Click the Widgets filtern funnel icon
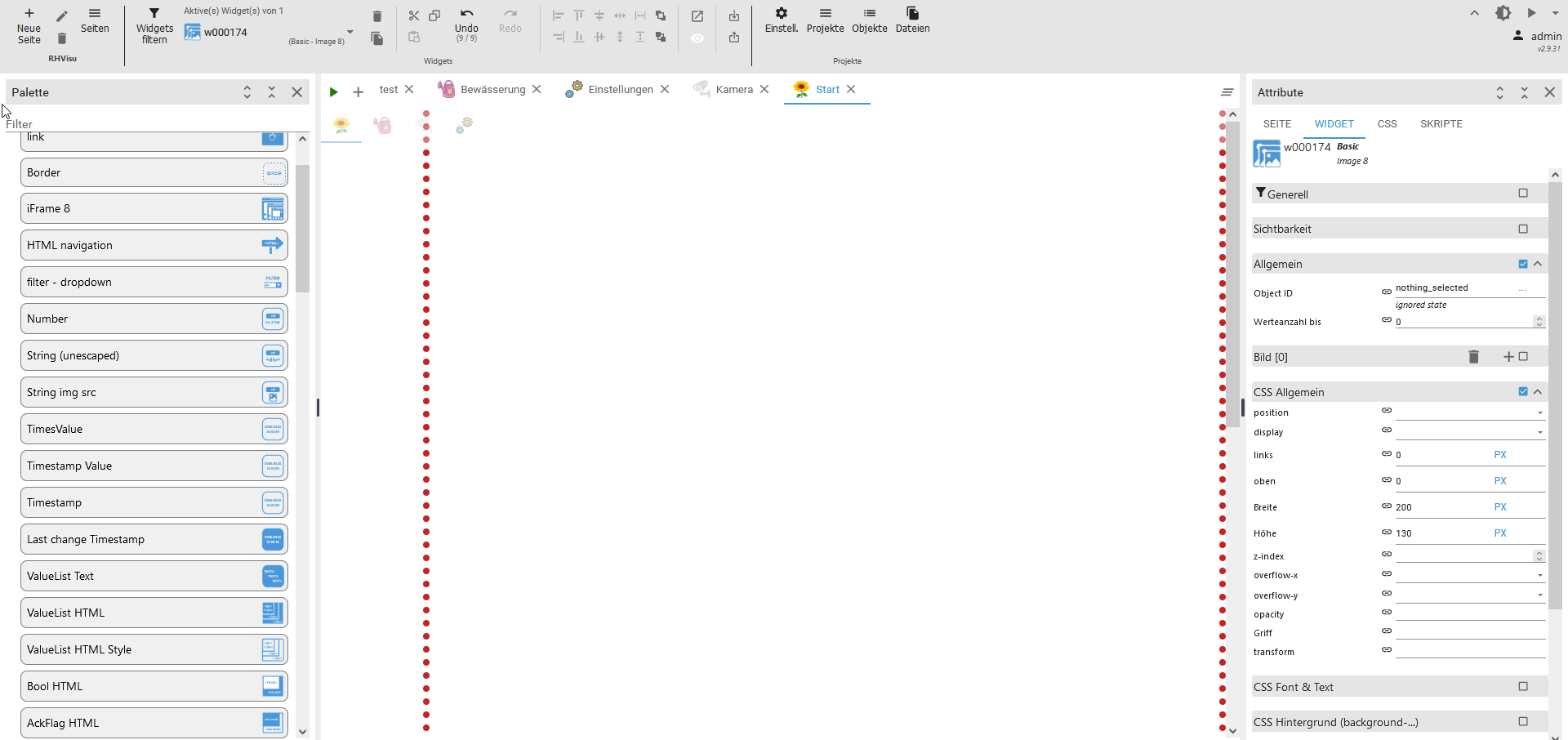 tap(154, 14)
